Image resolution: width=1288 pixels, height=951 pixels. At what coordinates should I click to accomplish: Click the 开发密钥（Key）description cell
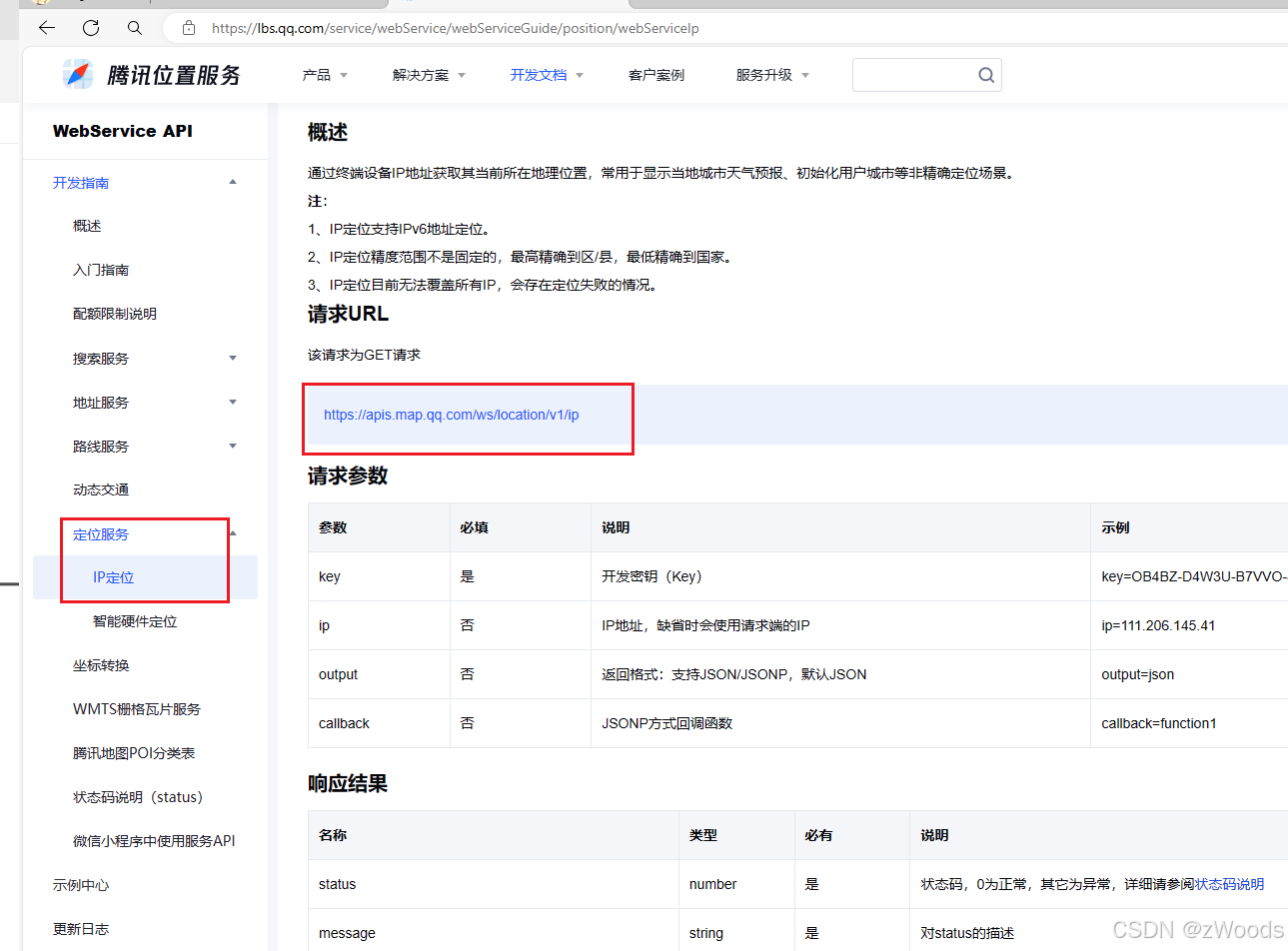pyautogui.click(x=840, y=576)
